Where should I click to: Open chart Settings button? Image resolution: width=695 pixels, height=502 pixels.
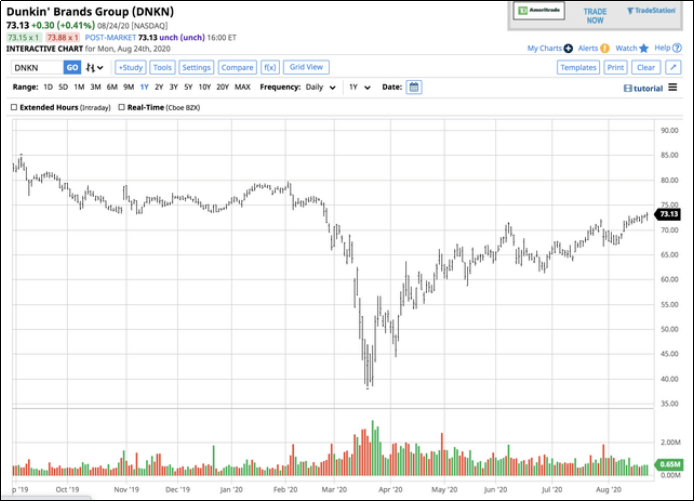(x=196, y=67)
